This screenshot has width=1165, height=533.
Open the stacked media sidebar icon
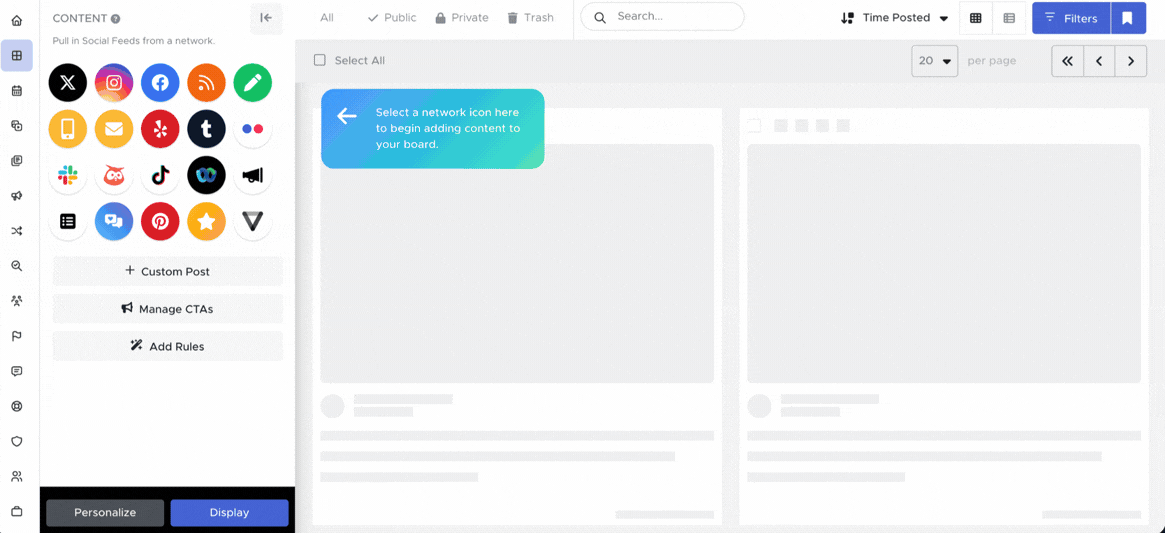(16, 161)
